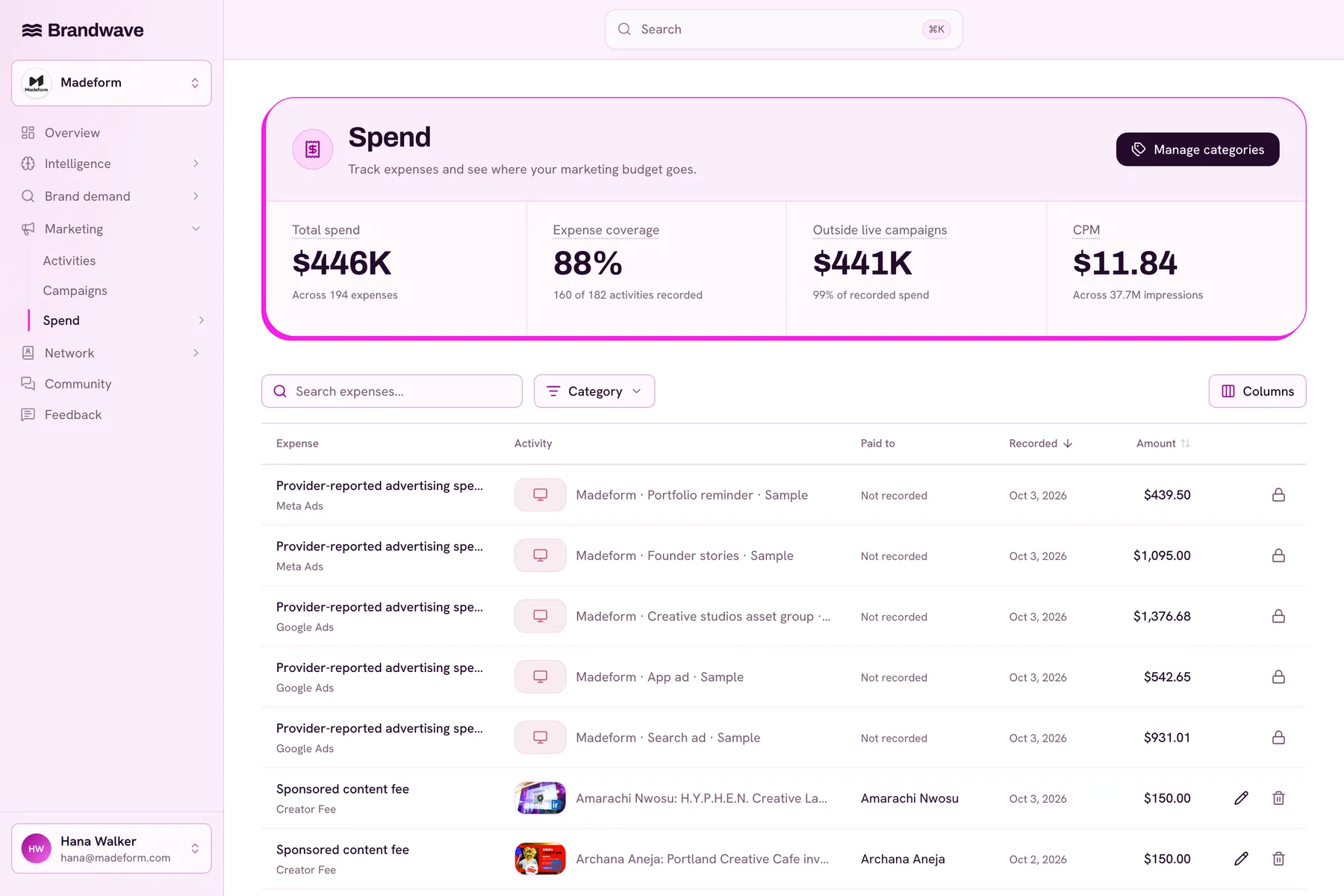The width and height of the screenshot is (1344, 896).
Task: Collapse the Marketing section chevron
Action: [196, 229]
